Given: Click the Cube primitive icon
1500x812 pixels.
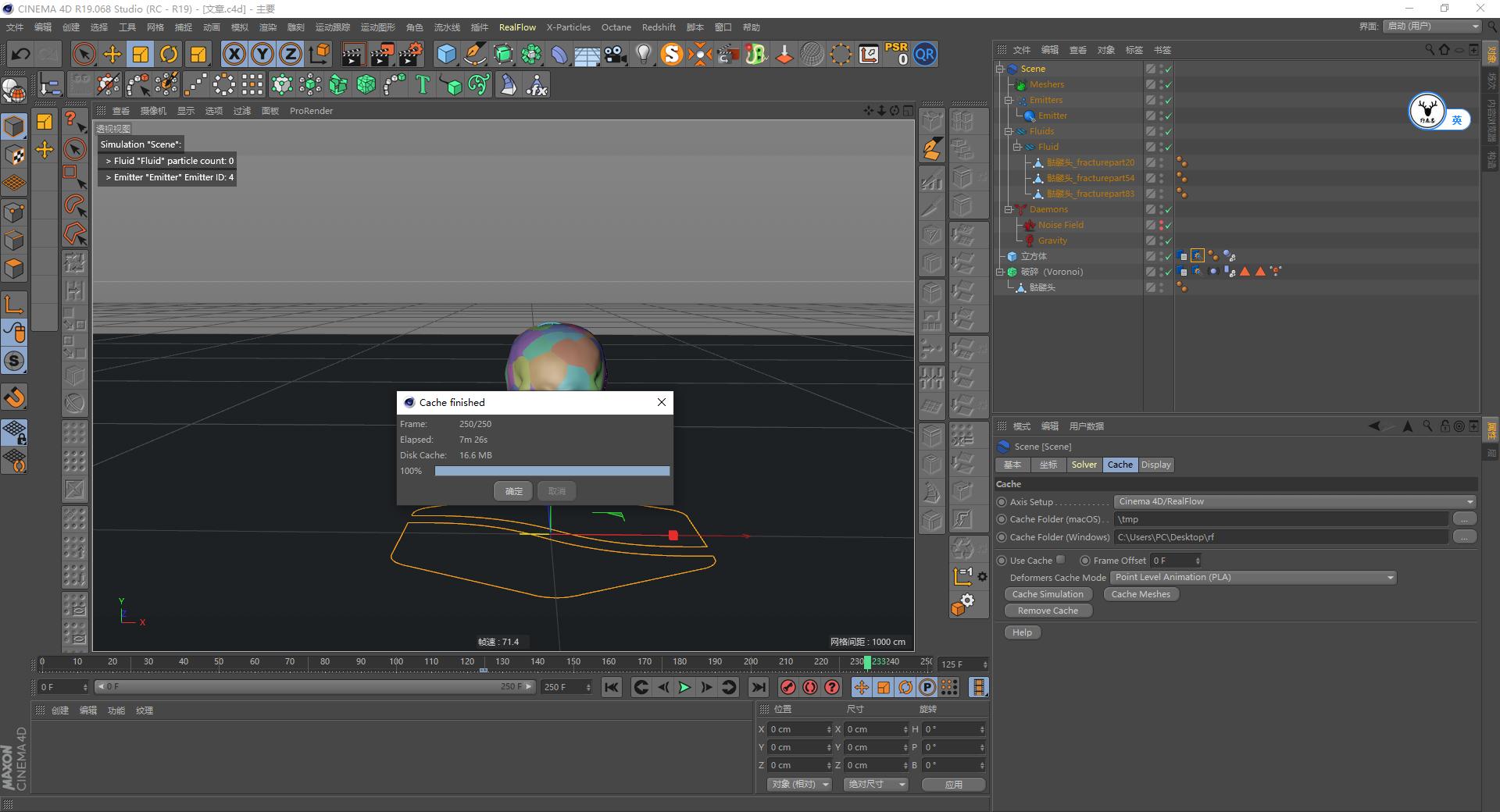Looking at the screenshot, I should click(447, 54).
